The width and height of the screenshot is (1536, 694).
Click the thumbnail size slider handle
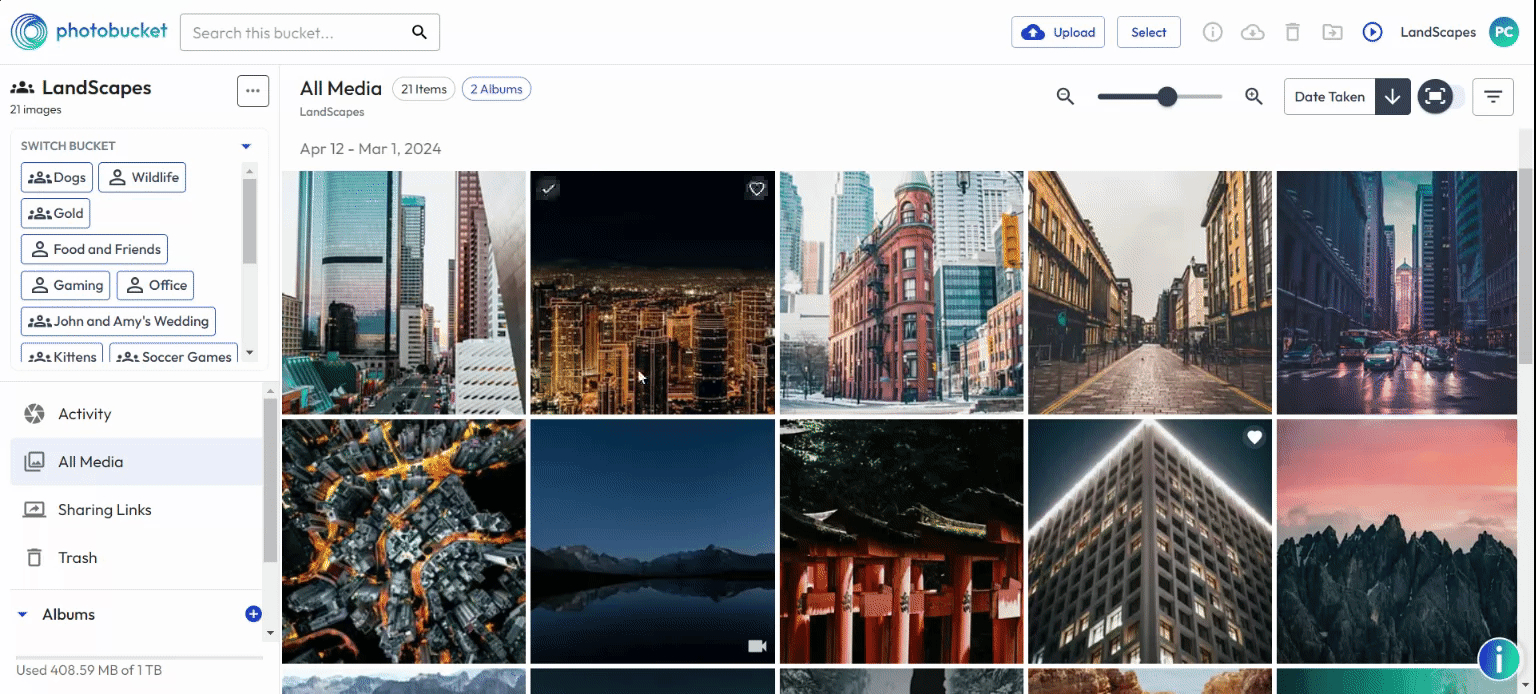coord(1166,97)
